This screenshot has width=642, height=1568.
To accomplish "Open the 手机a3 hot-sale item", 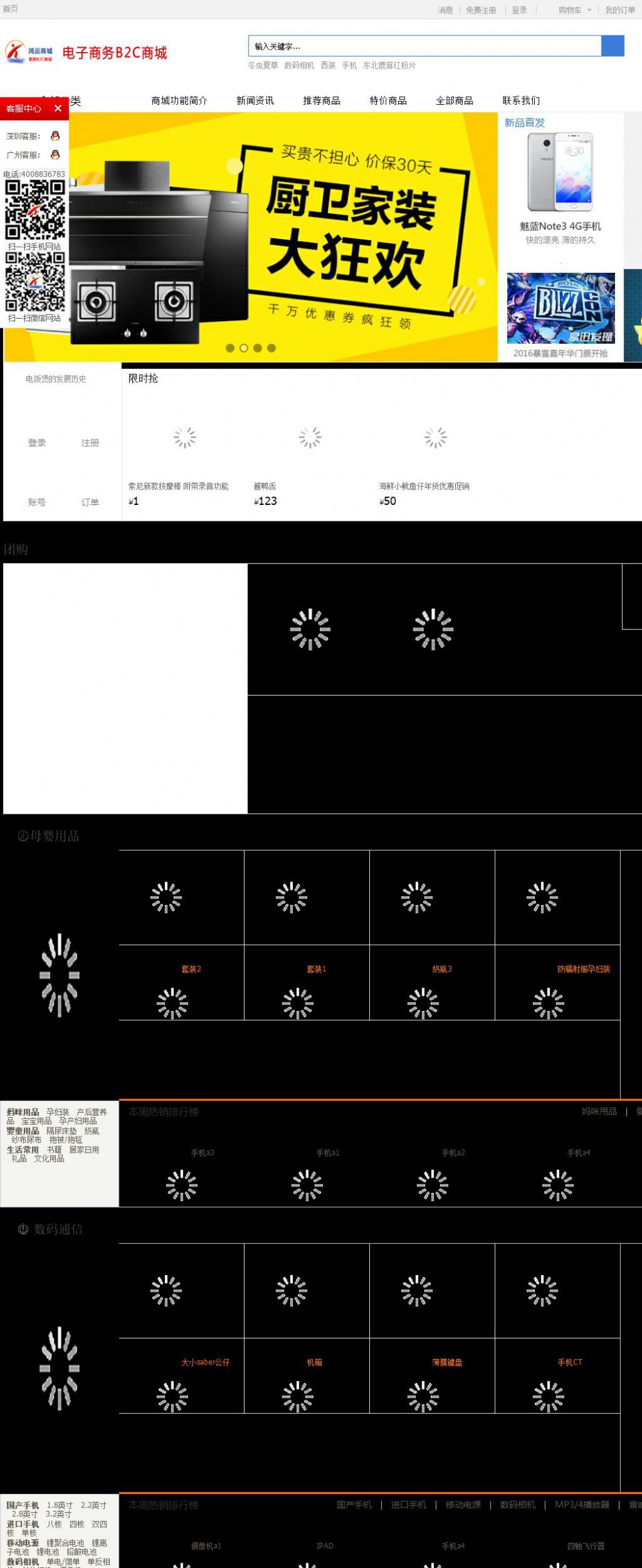I will [x=202, y=1153].
